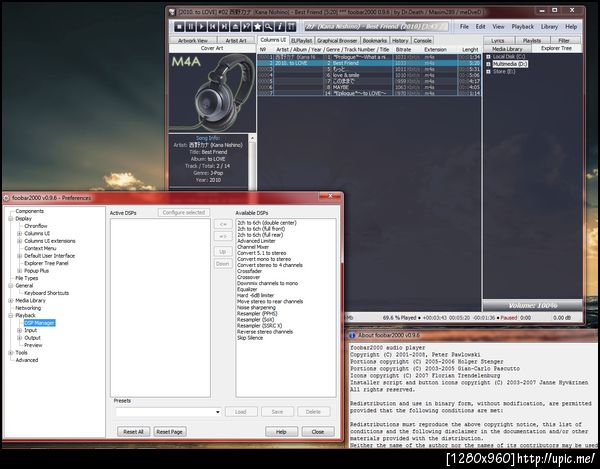The image size is (600, 469).
Task: Expand the Tools node in Preferences tree
Action: 11,353
